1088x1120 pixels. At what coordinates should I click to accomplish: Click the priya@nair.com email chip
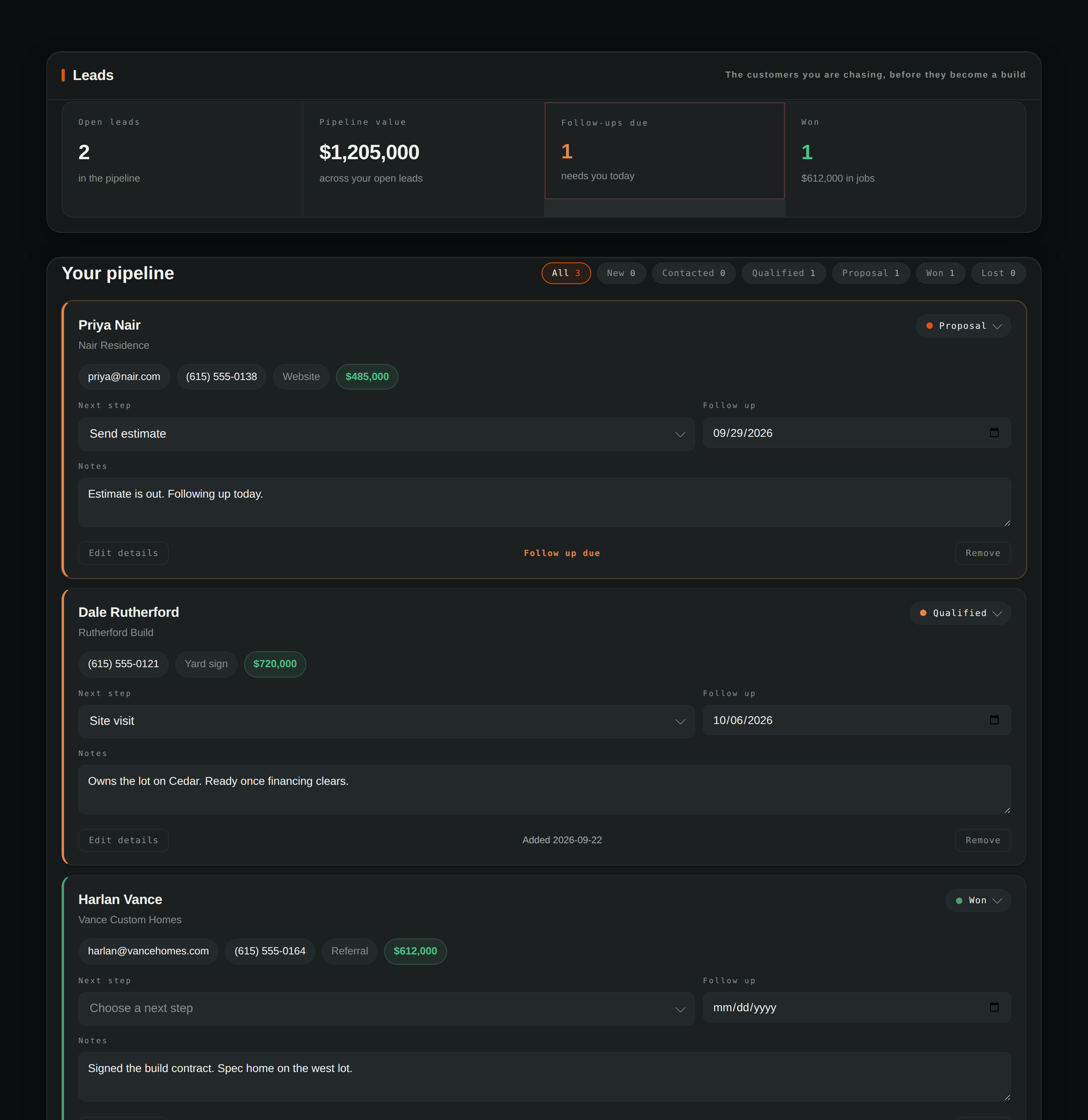click(x=124, y=376)
